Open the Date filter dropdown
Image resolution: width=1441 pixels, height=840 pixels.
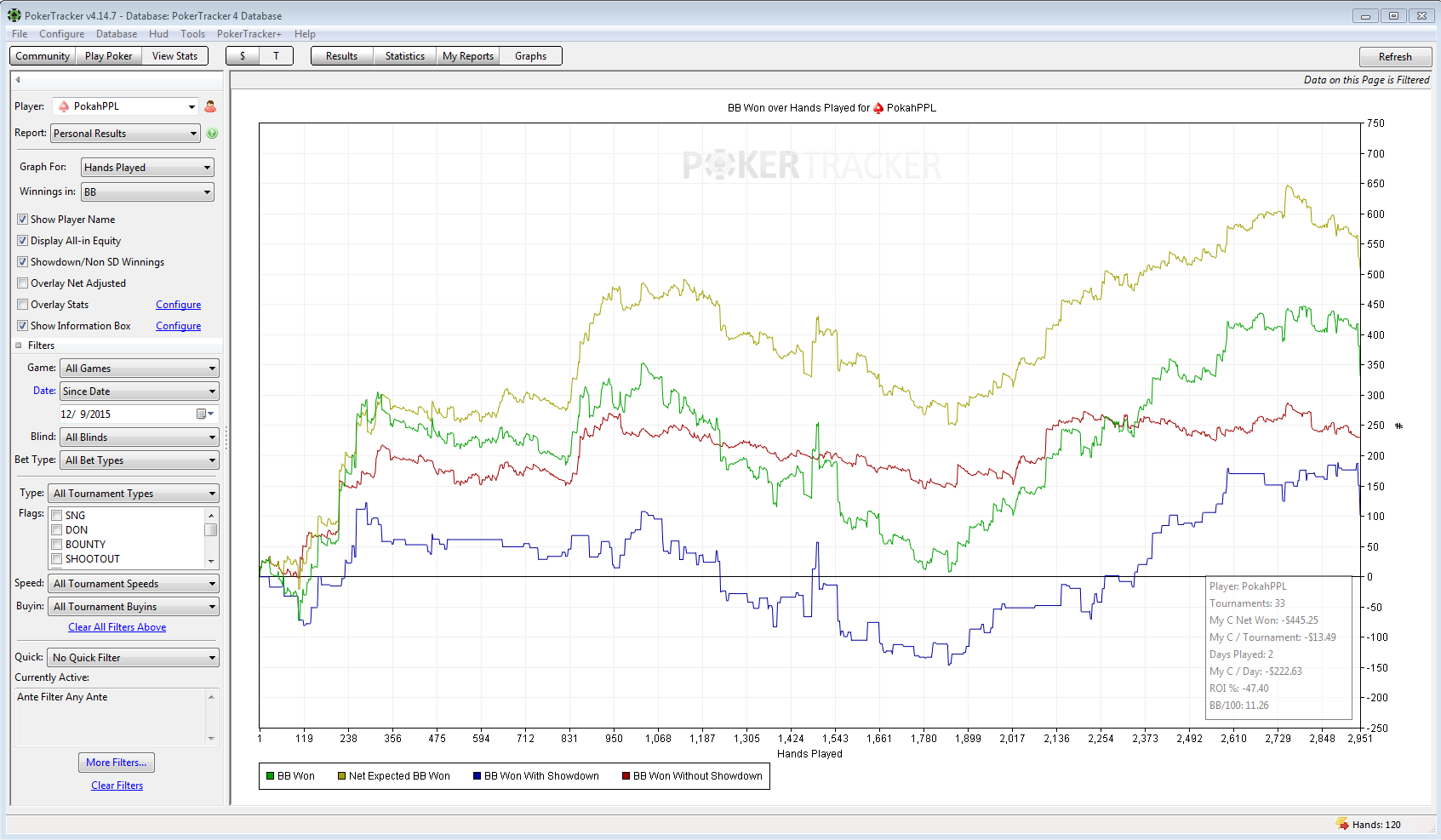coord(140,391)
